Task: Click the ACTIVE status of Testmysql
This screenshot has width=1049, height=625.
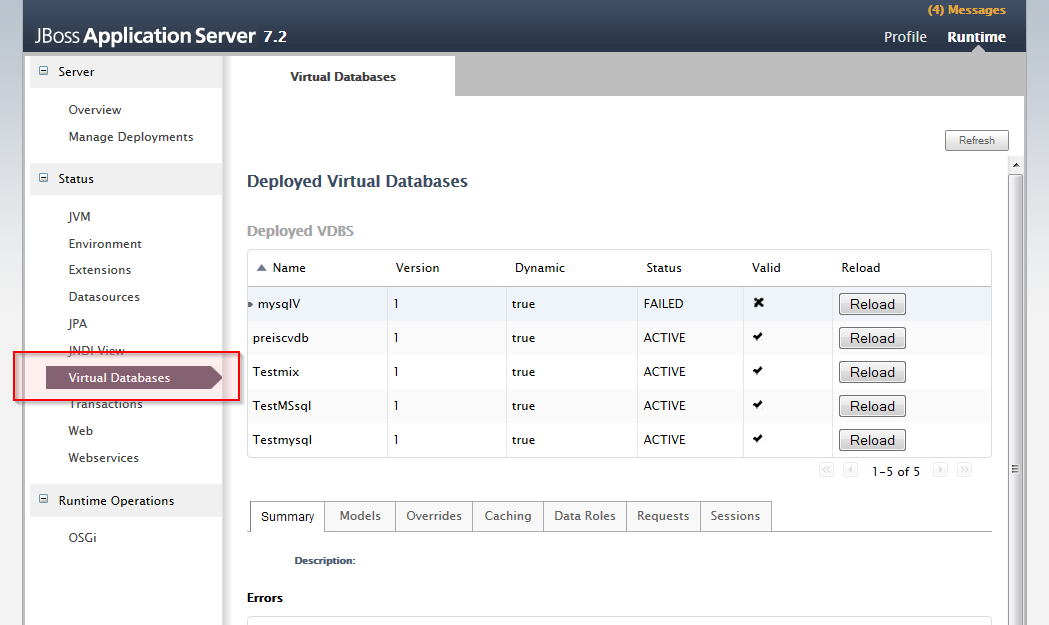Action: pos(664,440)
